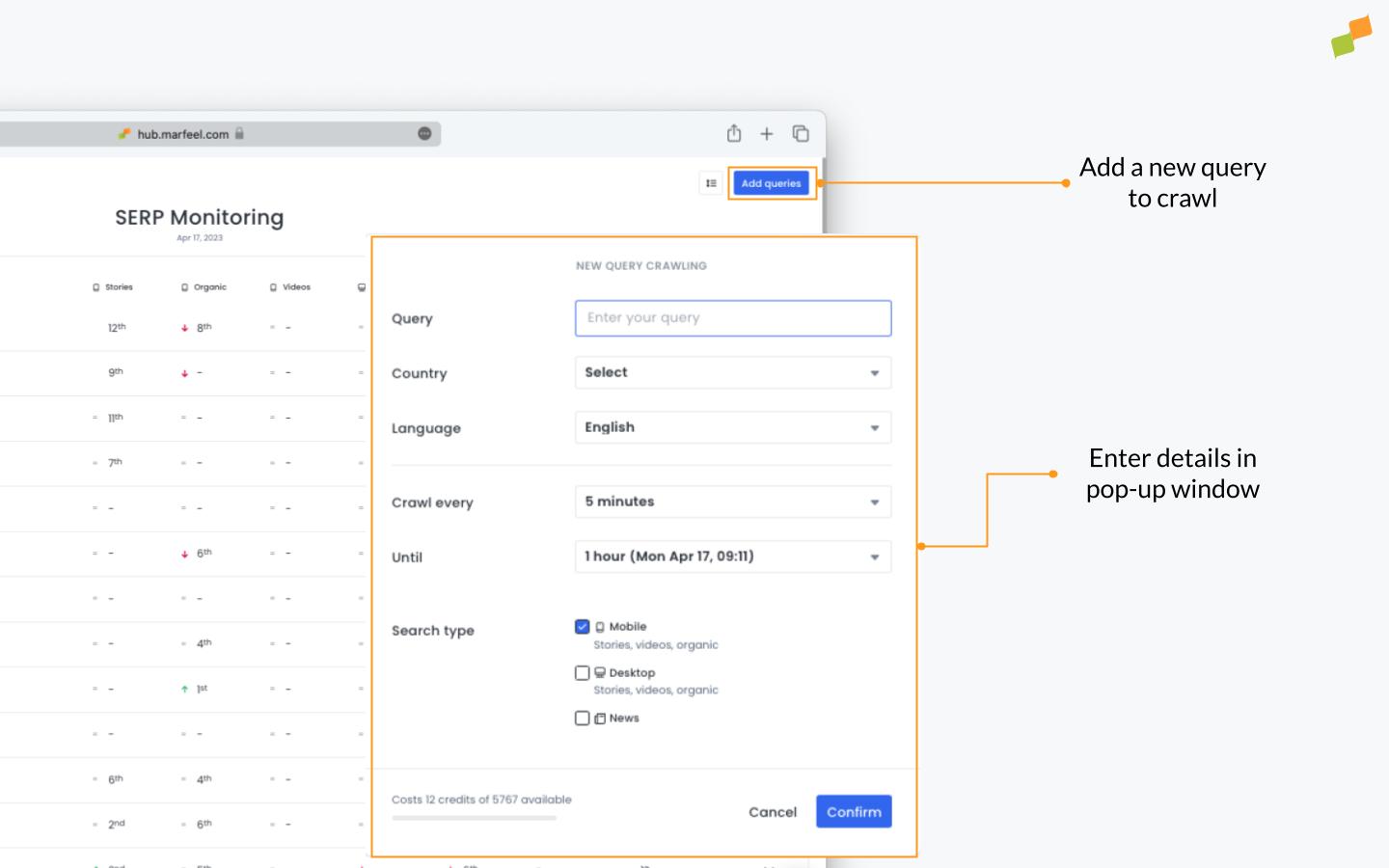Click the list filter icon beside Add queries

(711, 182)
